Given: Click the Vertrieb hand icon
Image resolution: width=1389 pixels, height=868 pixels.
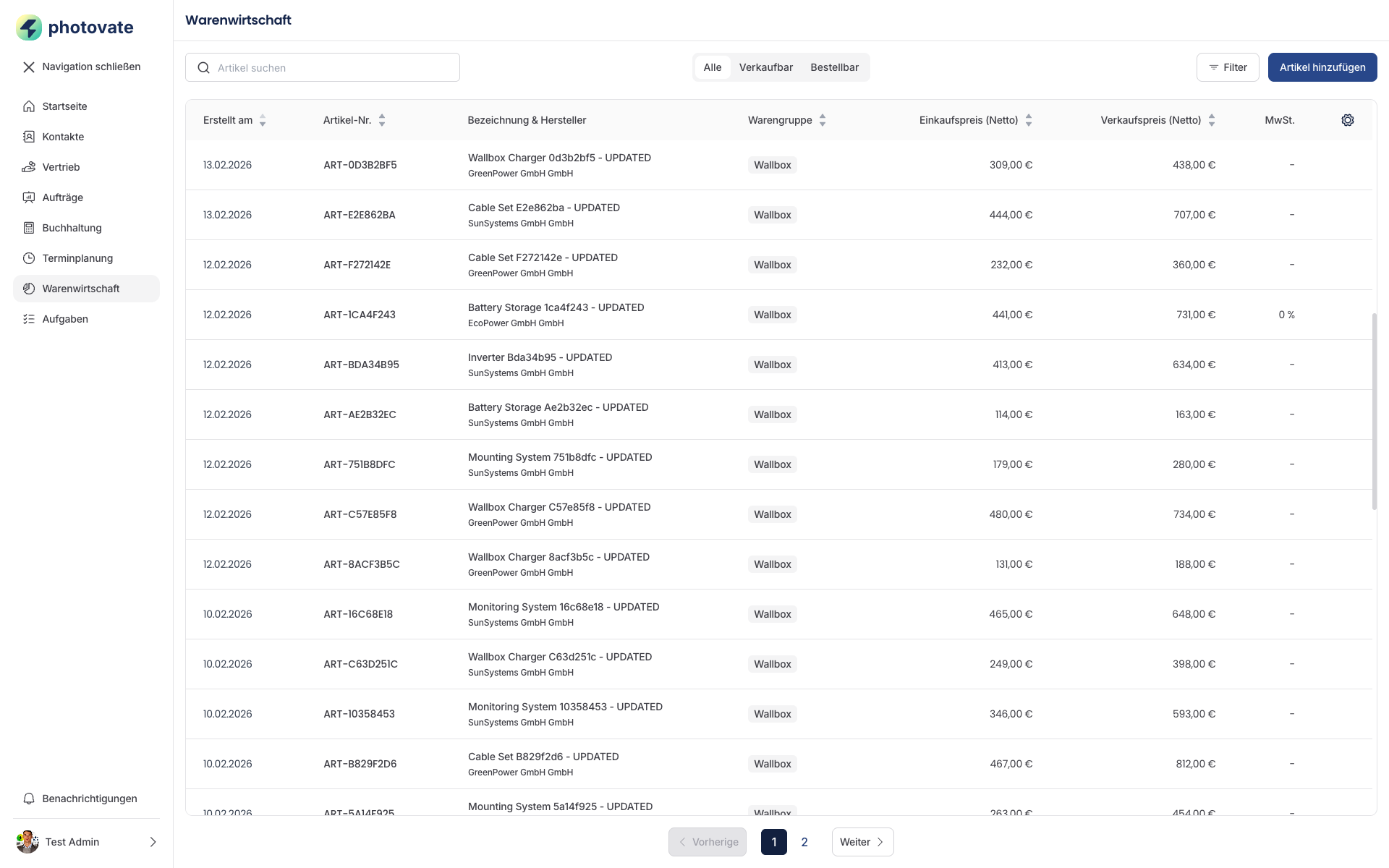Looking at the screenshot, I should [x=29, y=167].
